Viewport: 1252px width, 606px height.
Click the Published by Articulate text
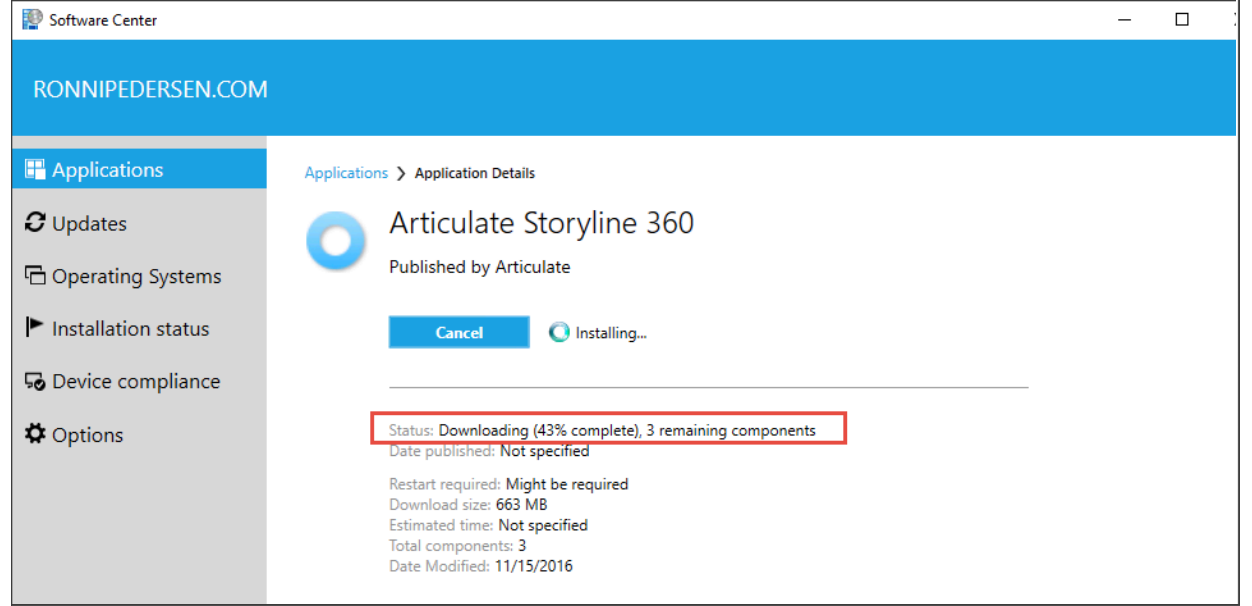(479, 267)
